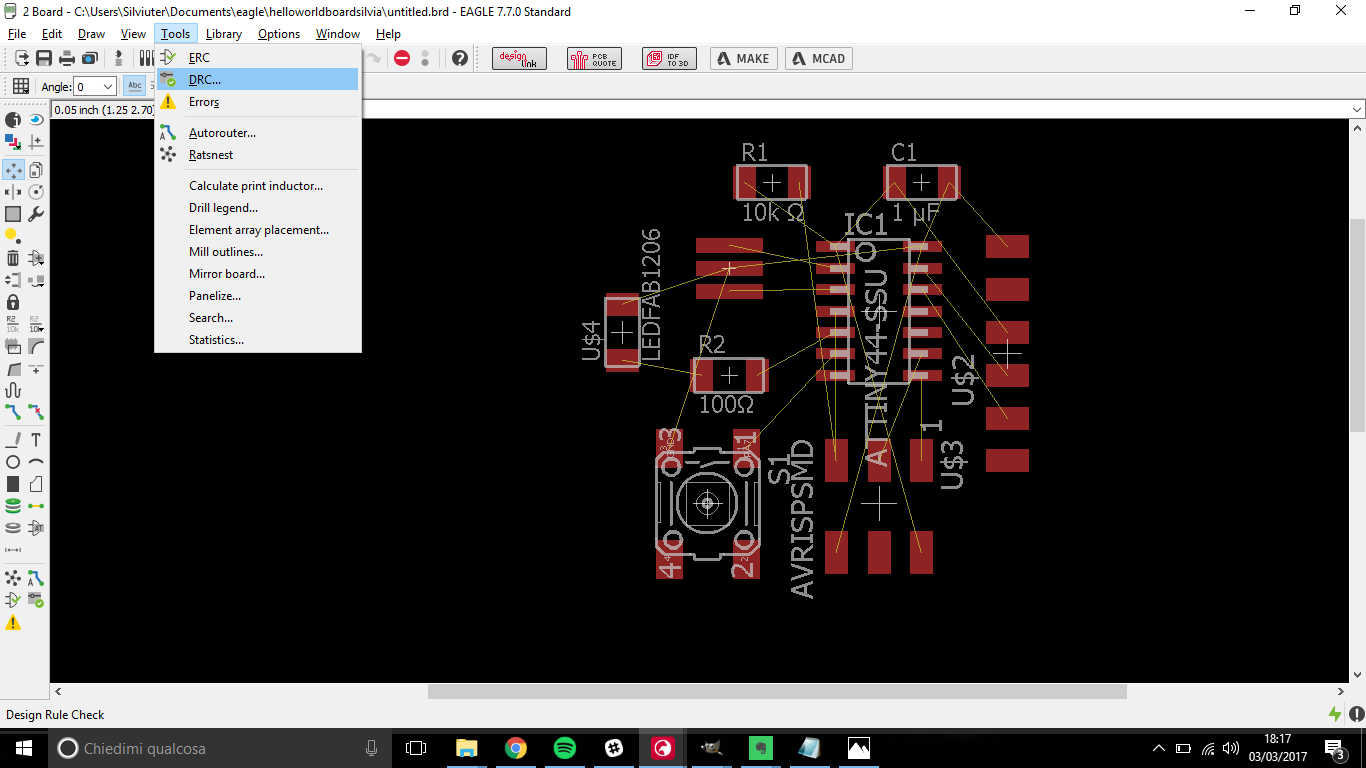The image size is (1366, 768).
Task: Select the Show (eye) tool
Action: (36, 120)
